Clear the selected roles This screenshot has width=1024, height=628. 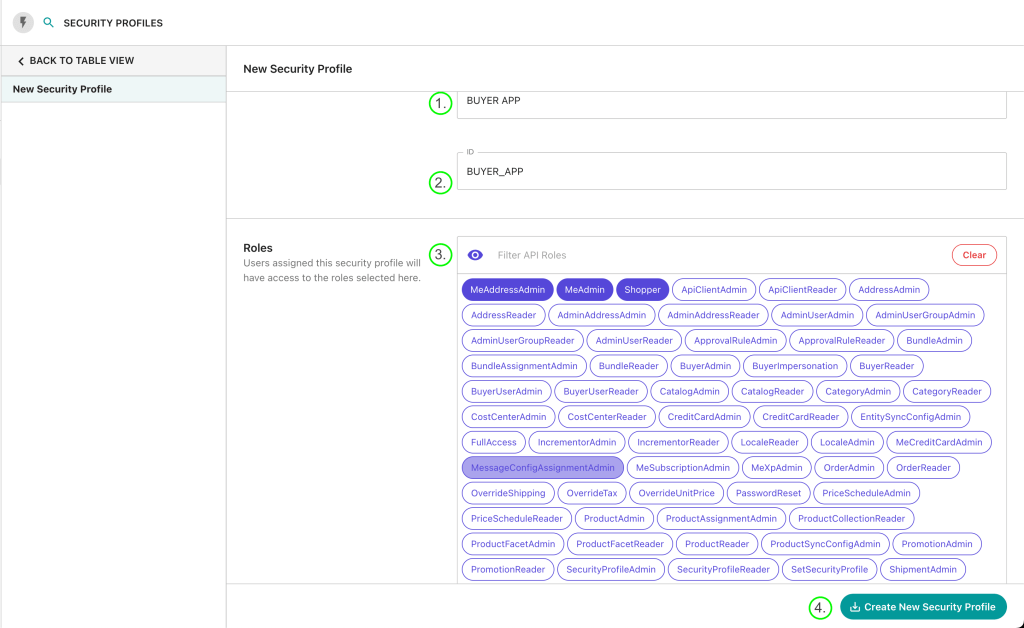tap(973, 255)
